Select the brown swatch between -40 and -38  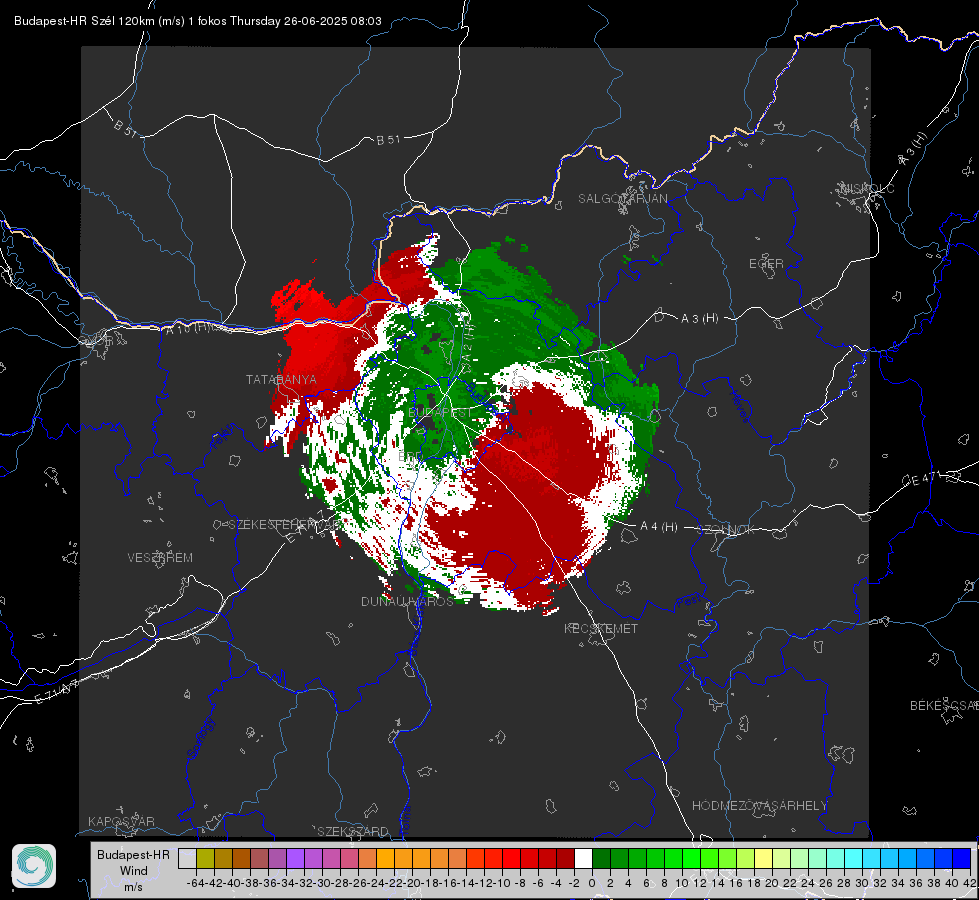point(241,858)
